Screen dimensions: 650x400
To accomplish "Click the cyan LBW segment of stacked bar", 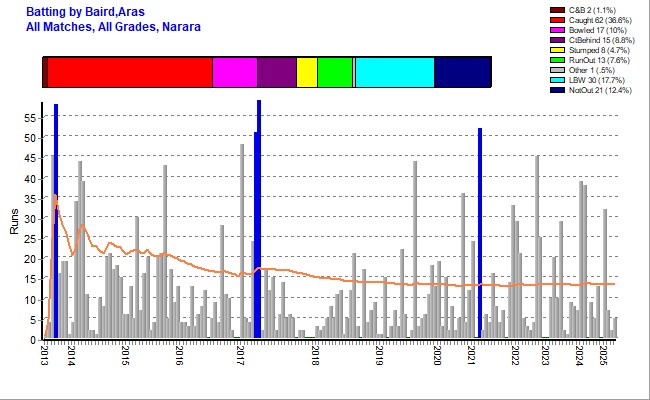I will coord(395,73).
